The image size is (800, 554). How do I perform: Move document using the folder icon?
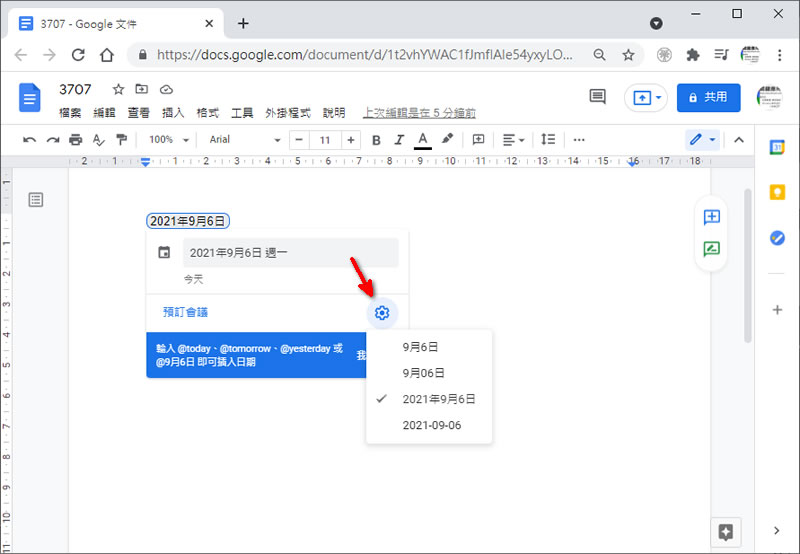click(141, 89)
